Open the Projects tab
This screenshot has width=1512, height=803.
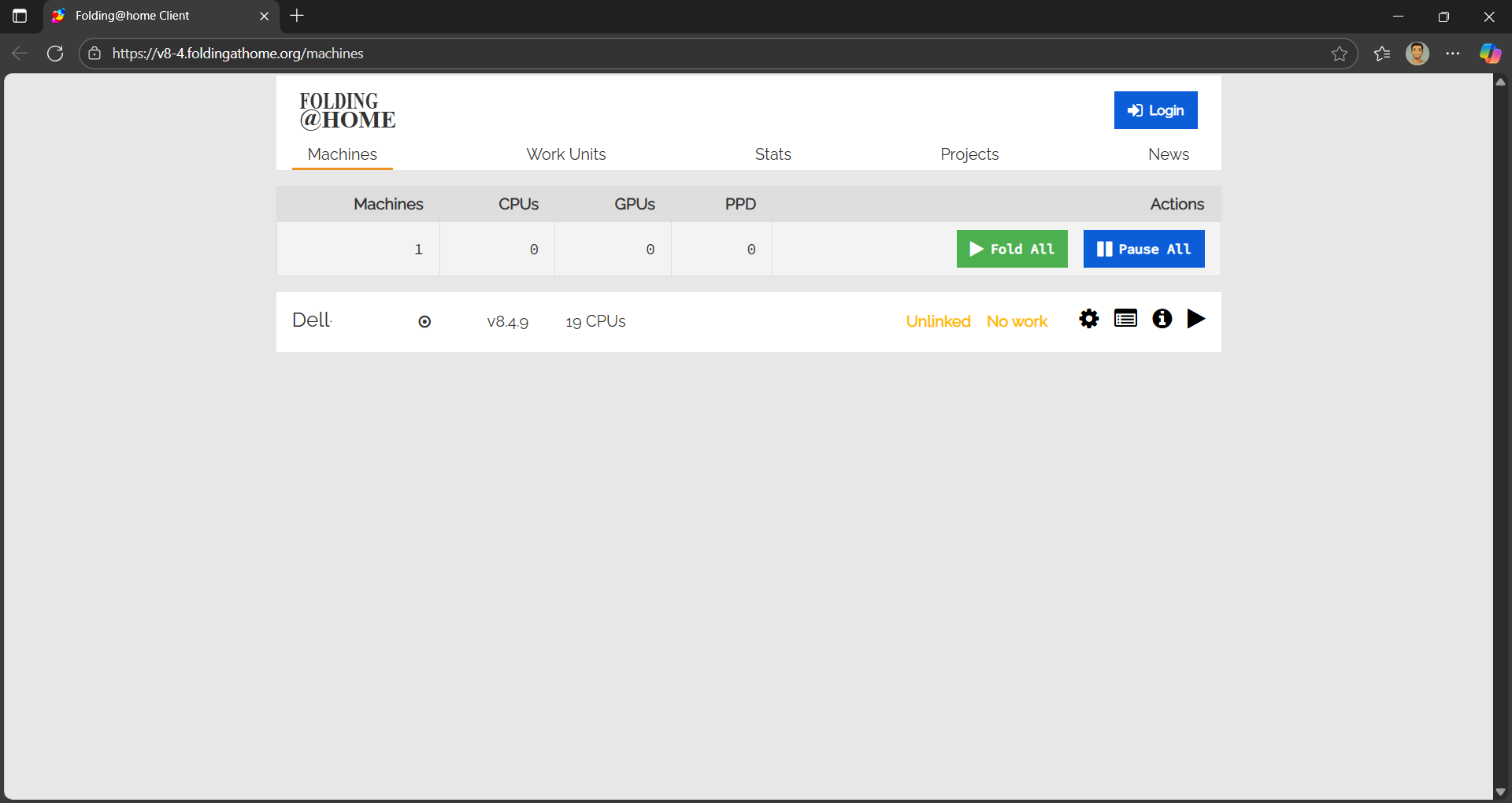969,154
